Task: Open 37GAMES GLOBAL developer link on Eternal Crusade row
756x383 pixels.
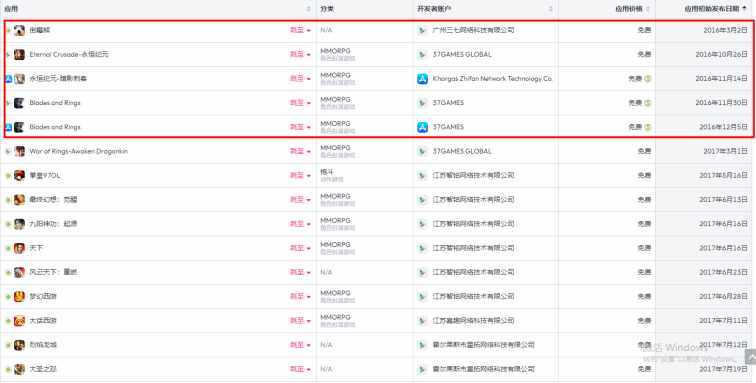Action: click(x=462, y=55)
